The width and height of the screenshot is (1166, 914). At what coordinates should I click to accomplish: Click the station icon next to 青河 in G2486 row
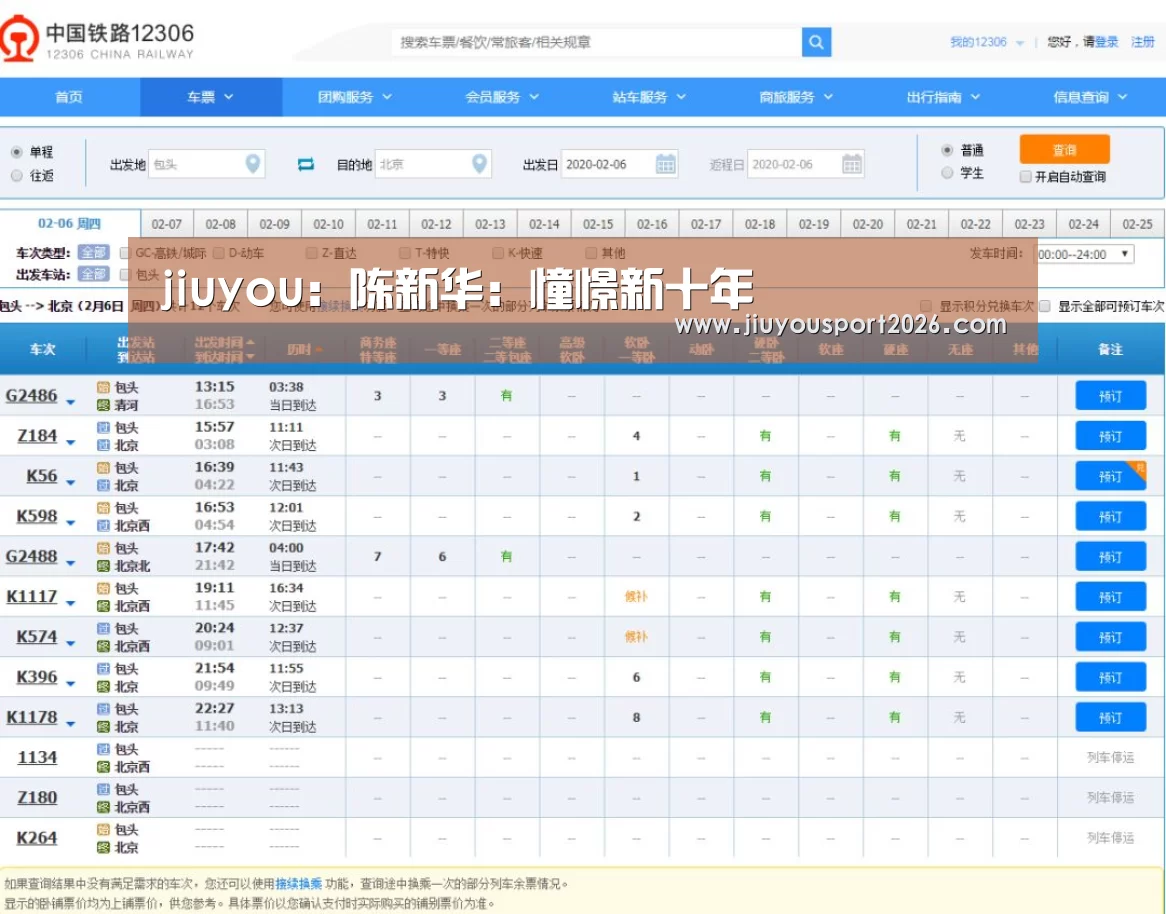pyautogui.click(x=103, y=405)
